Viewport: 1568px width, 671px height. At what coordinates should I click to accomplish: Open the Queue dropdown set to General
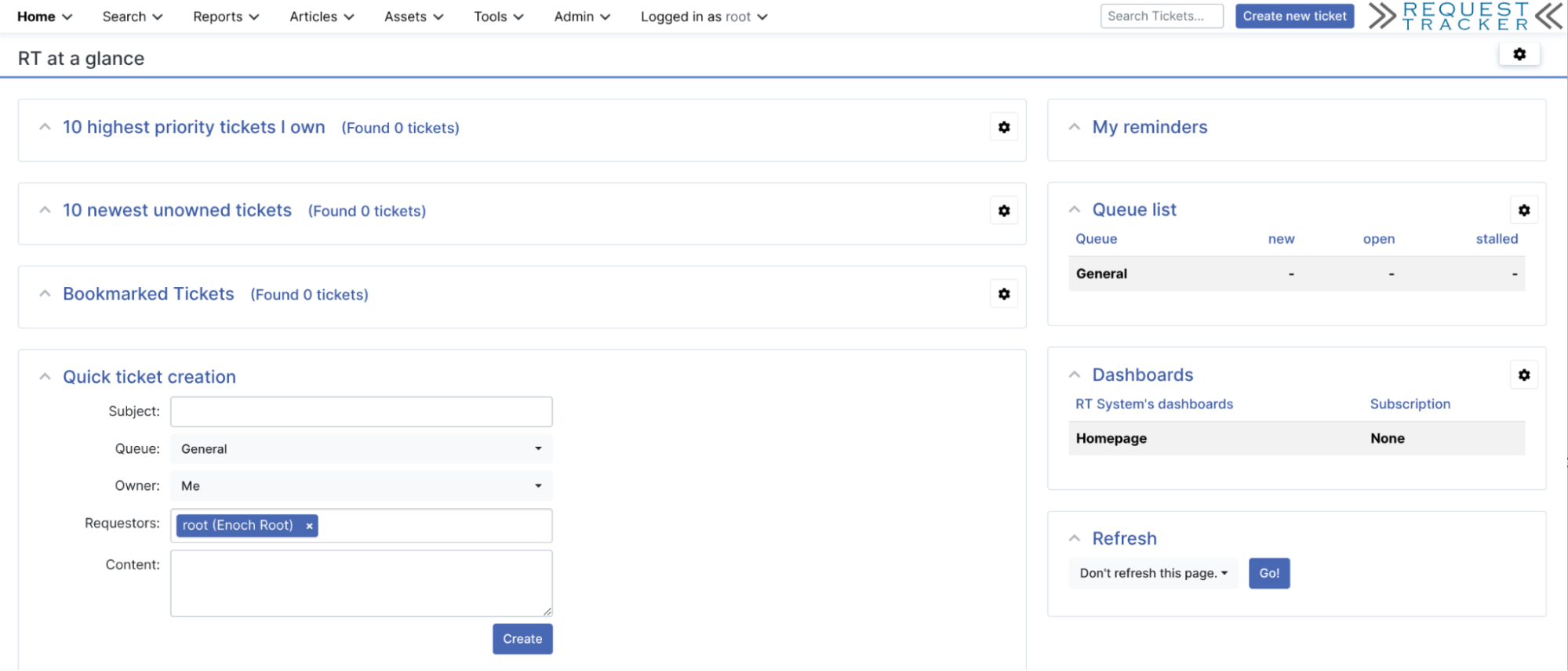[361, 449]
